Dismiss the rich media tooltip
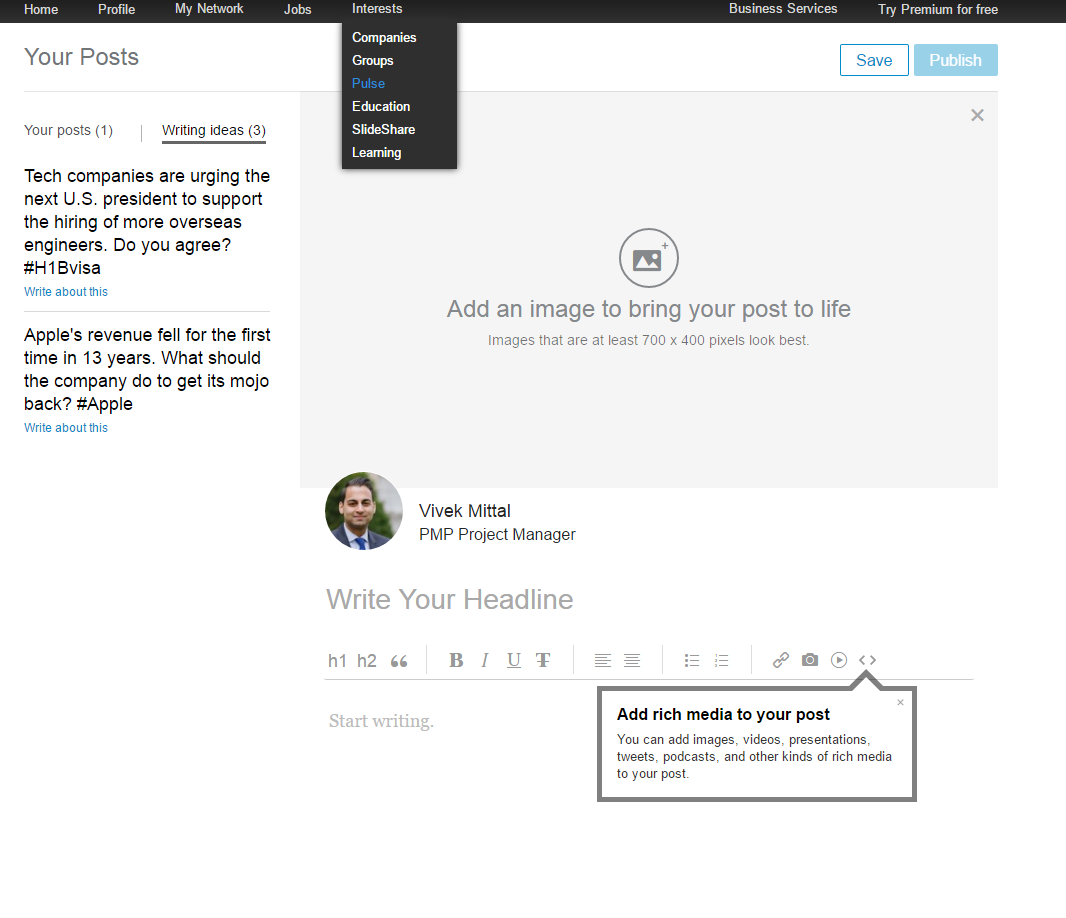The height and width of the screenshot is (918, 1066). pos(900,702)
